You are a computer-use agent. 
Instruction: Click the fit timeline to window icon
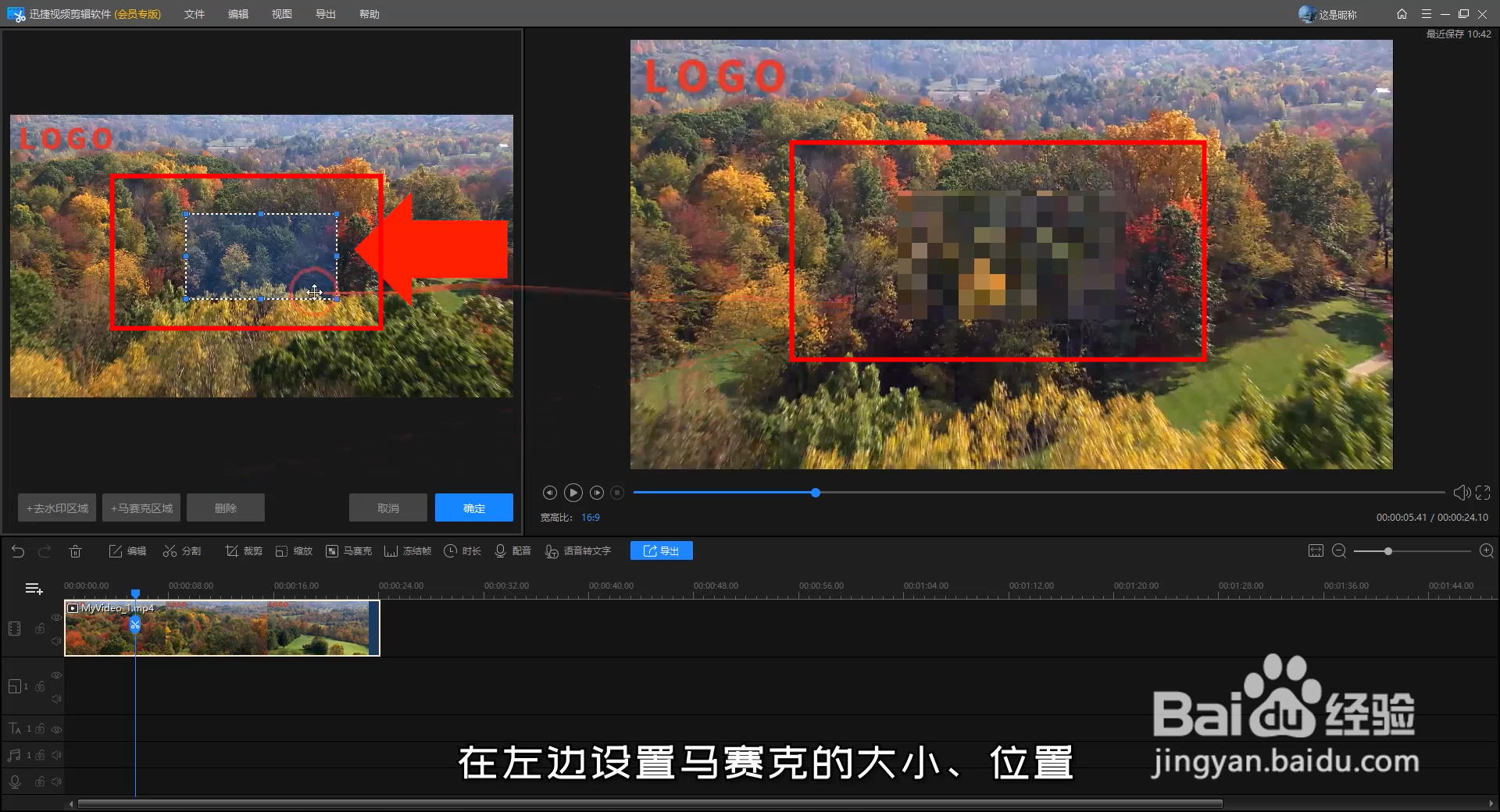coord(1316,551)
